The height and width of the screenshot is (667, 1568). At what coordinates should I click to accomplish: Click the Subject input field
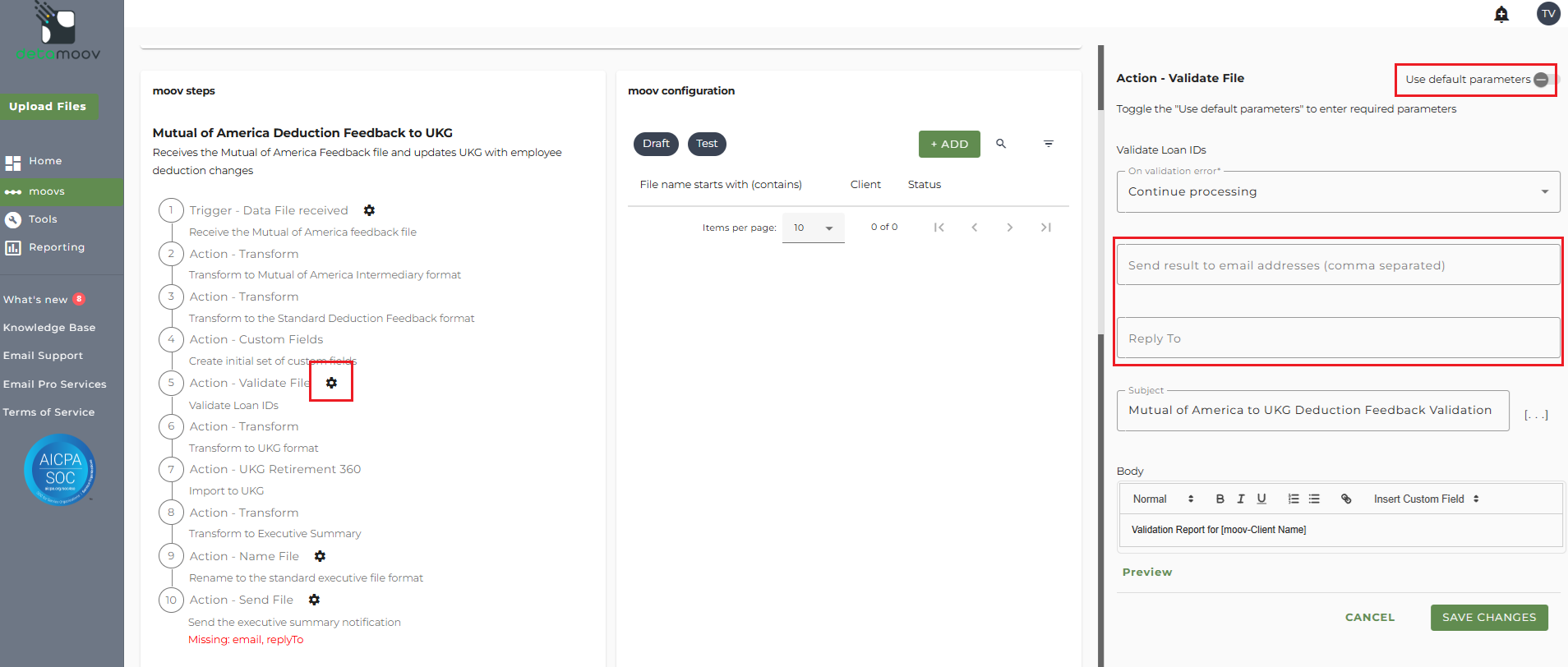point(1312,411)
